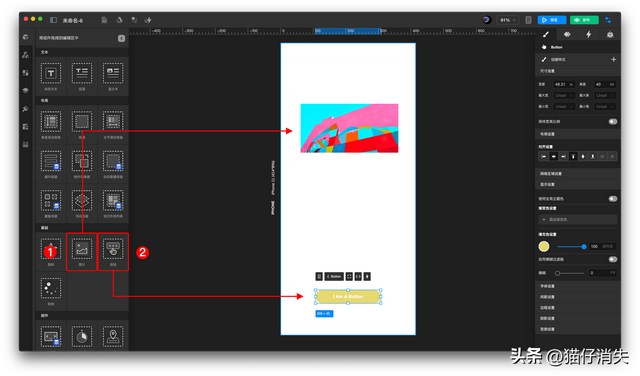
Task: Toggle the left sidebar panel icon
Action: pyautogui.click(x=53, y=20)
